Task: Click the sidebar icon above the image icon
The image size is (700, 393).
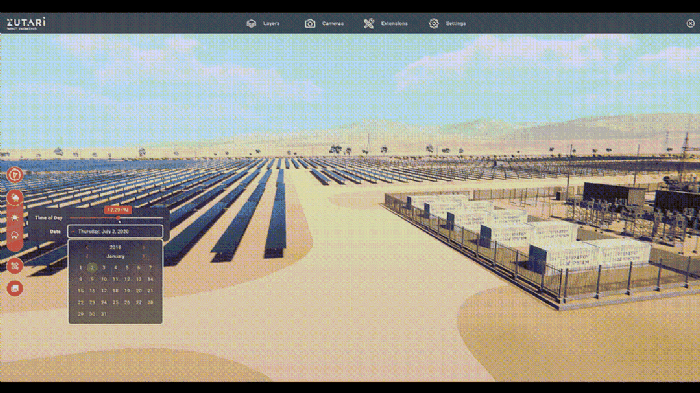Action: coord(15,266)
